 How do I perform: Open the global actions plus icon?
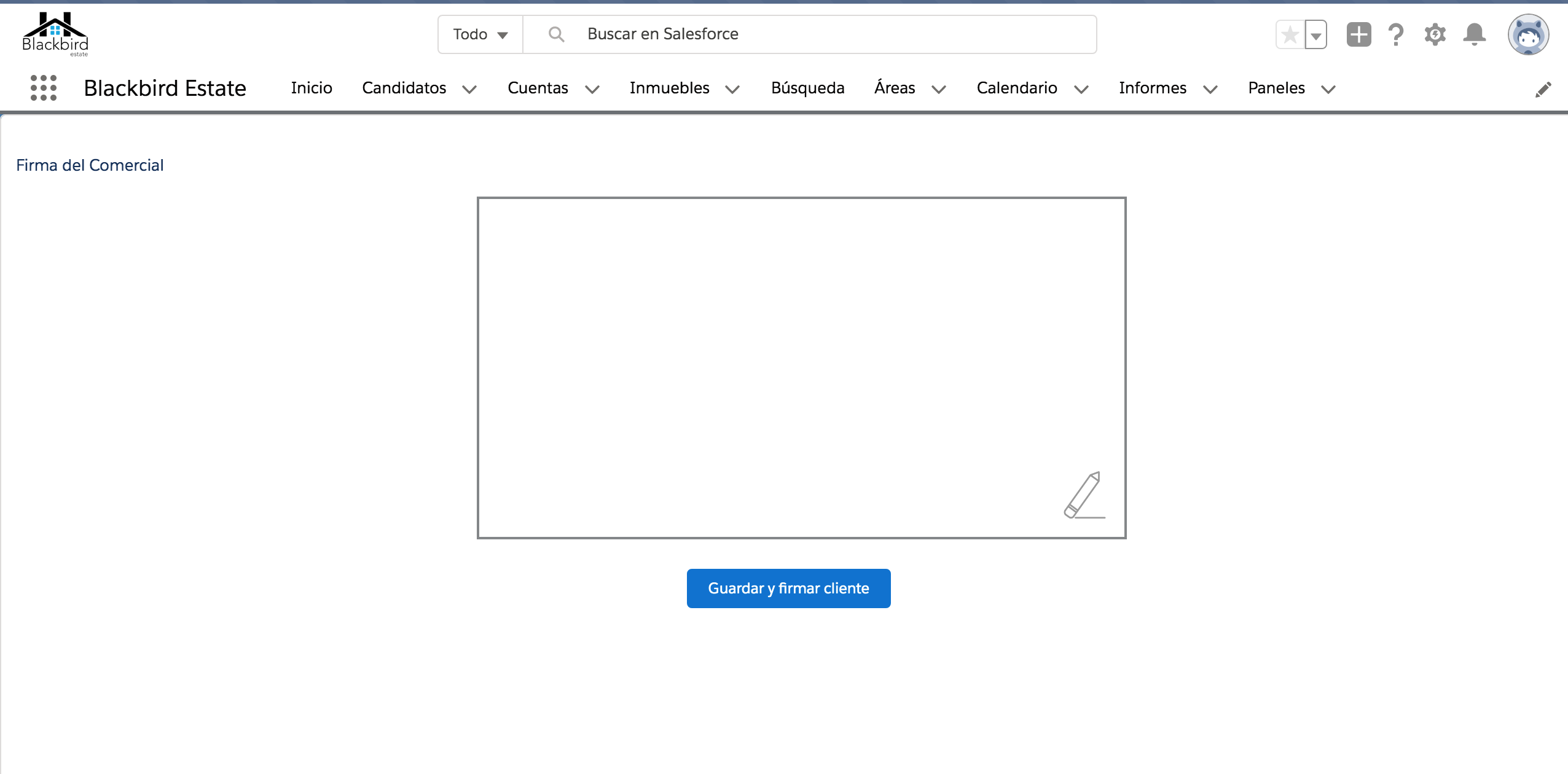pyautogui.click(x=1358, y=34)
